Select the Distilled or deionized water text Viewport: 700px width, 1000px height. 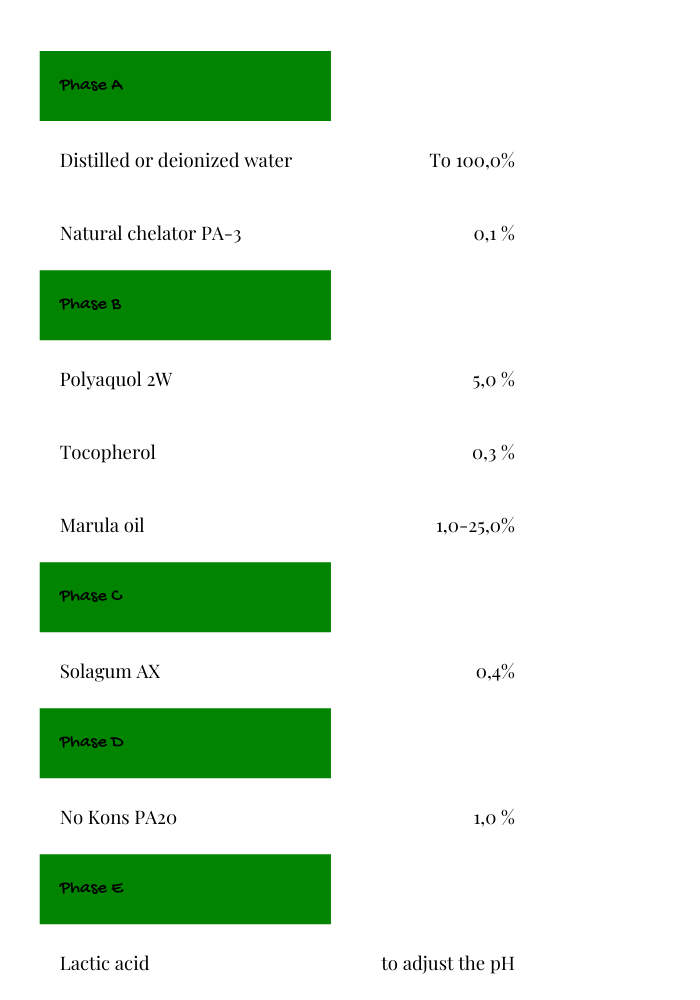pyautogui.click(x=176, y=160)
